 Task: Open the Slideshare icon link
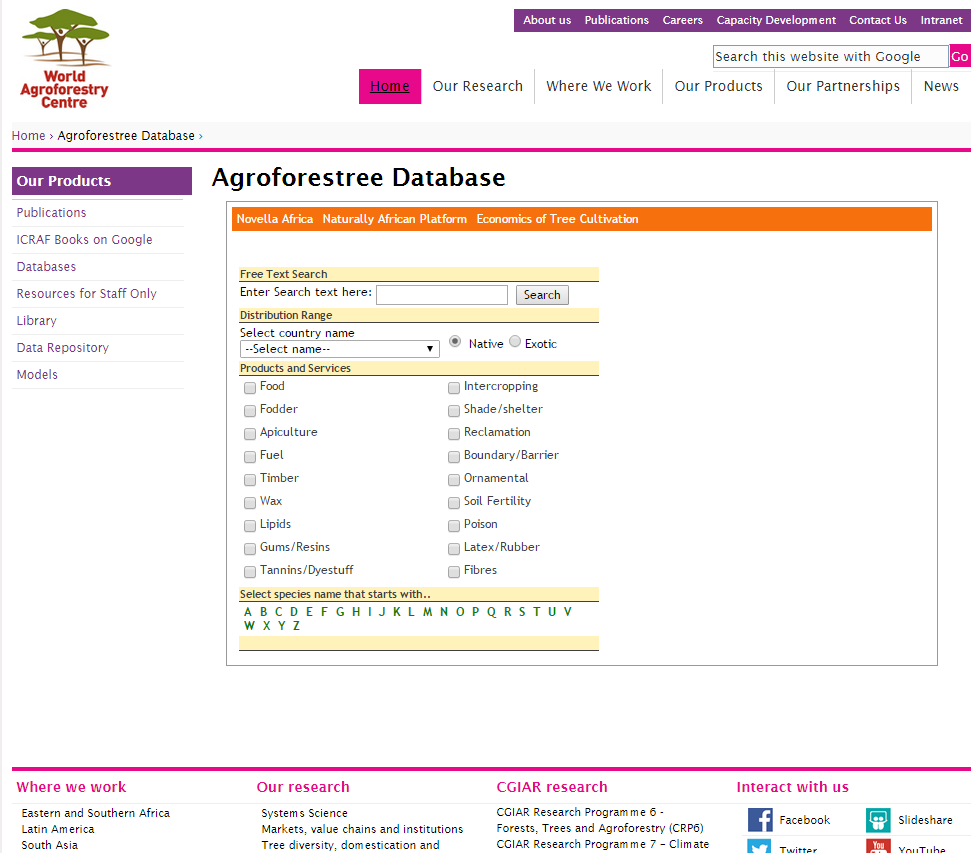point(878,820)
